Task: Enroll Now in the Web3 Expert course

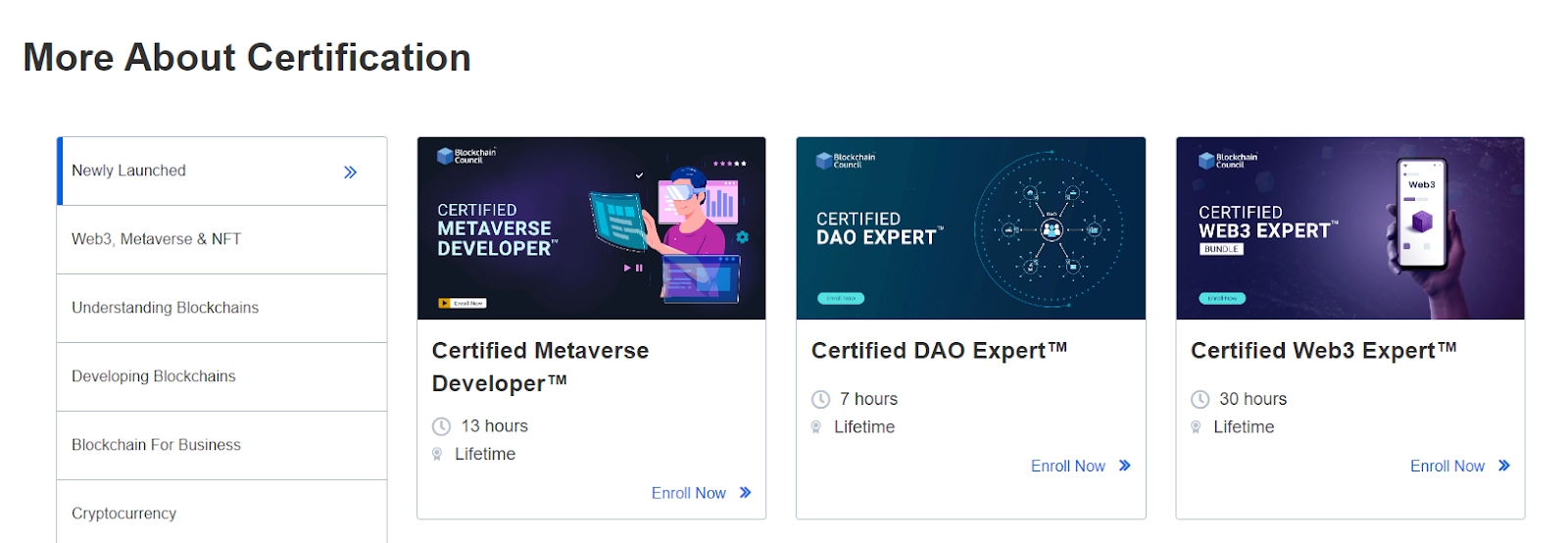Action: pyautogui.click(x=1447, y=467)
